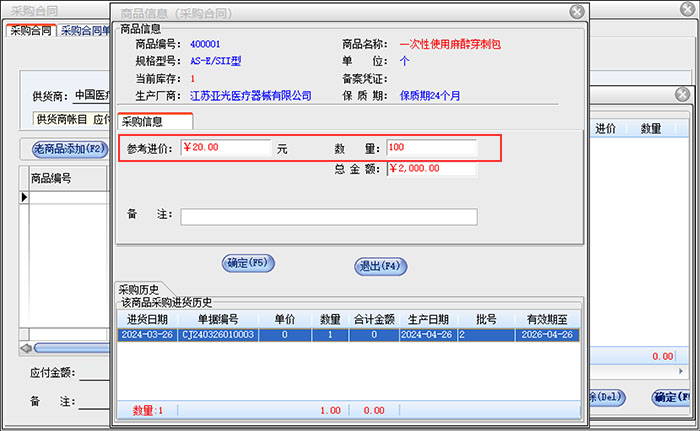Screen dimensions: 700x431
Task: Sort history by 进货日期 column header
Action: tap(145, 319)
